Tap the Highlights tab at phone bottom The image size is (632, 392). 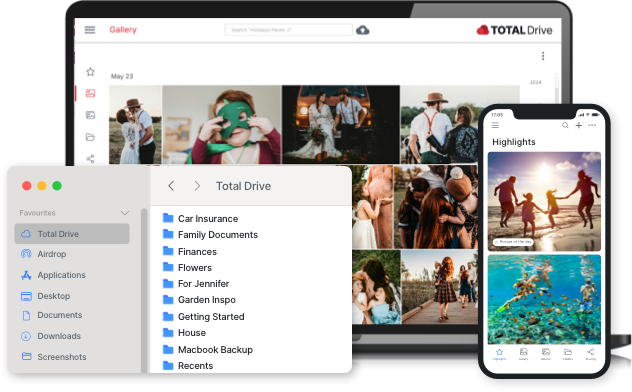(499, 354)
